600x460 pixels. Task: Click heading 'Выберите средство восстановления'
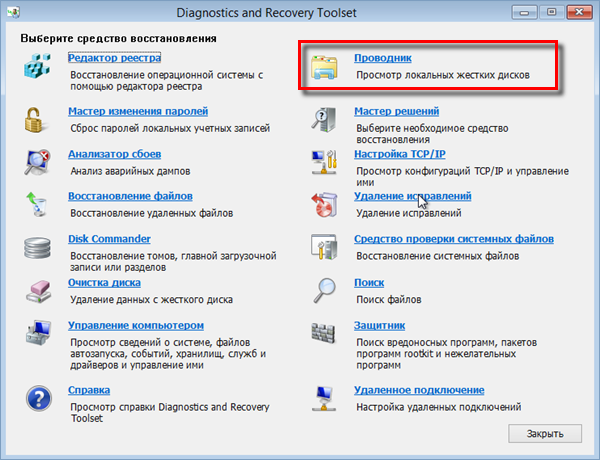119,39
